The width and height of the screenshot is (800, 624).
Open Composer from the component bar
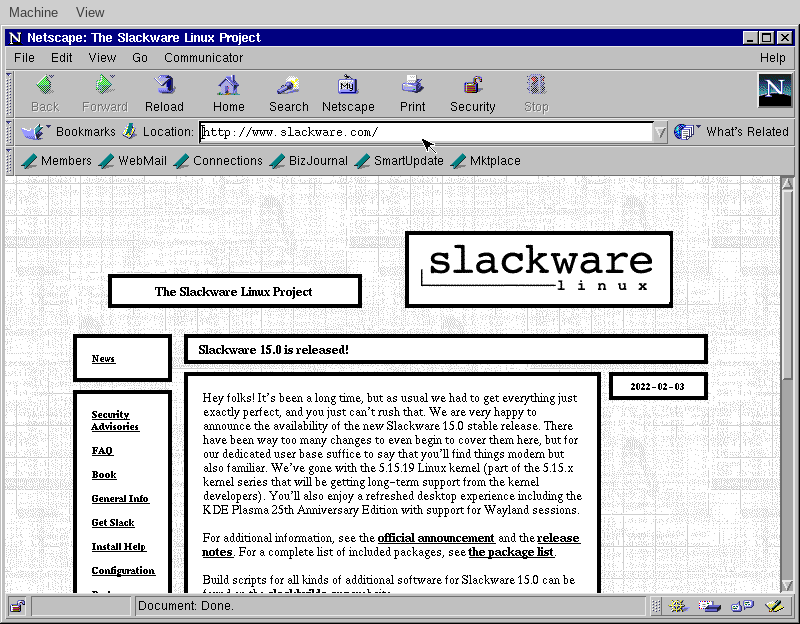[774, 606]
